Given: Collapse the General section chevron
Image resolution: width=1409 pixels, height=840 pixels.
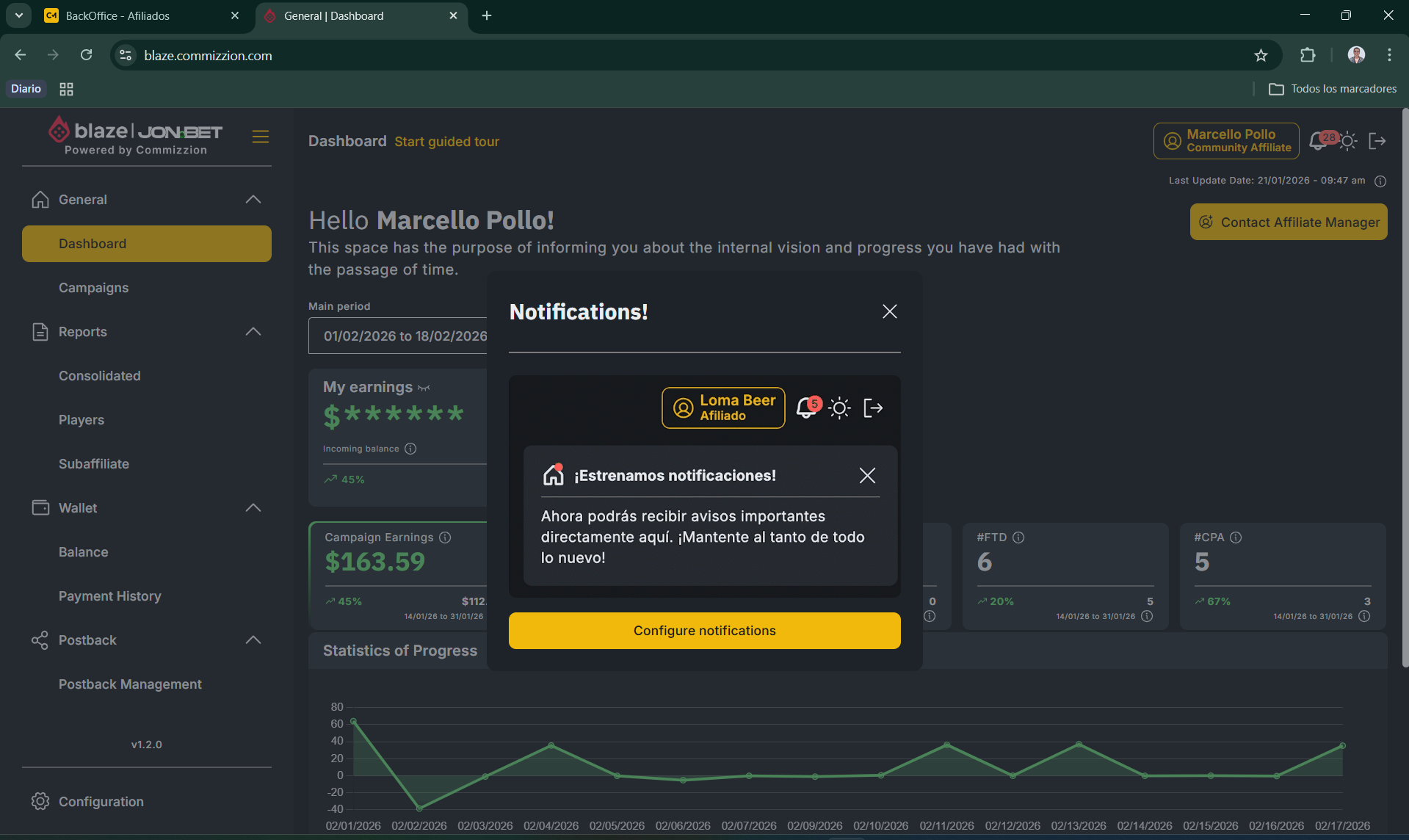Looking at the screenshot, I should (x=253, y=199).
